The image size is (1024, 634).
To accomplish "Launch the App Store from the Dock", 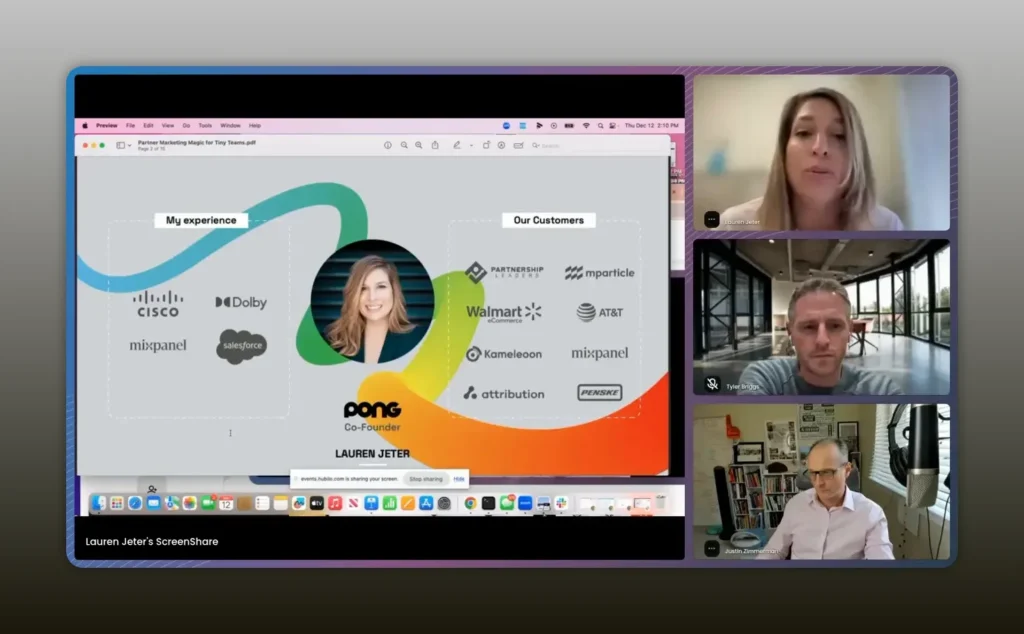I will [x=425, y=503].
